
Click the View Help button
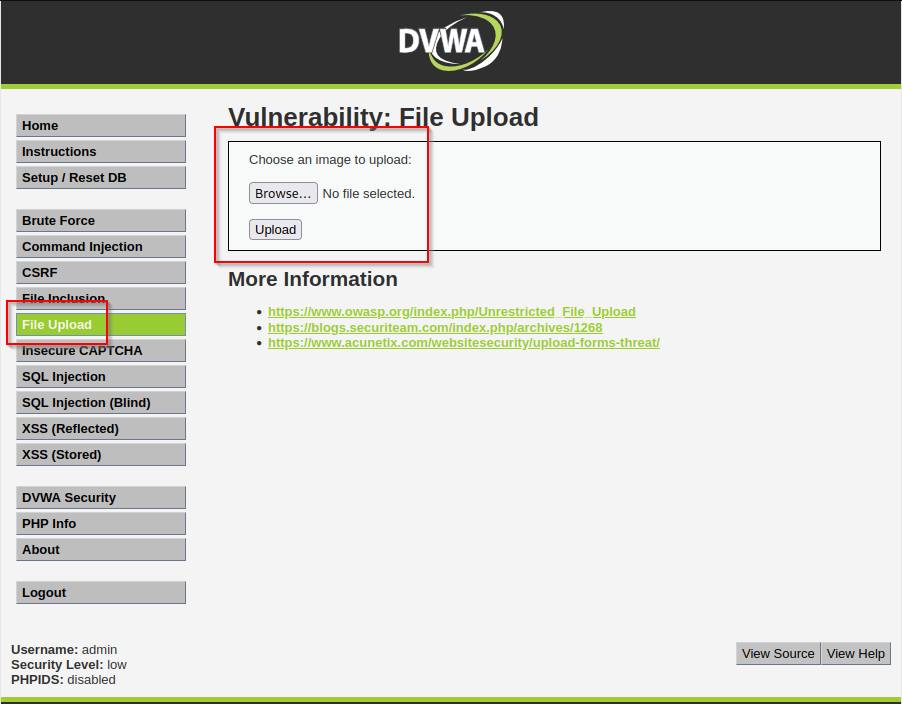(855, 653)
